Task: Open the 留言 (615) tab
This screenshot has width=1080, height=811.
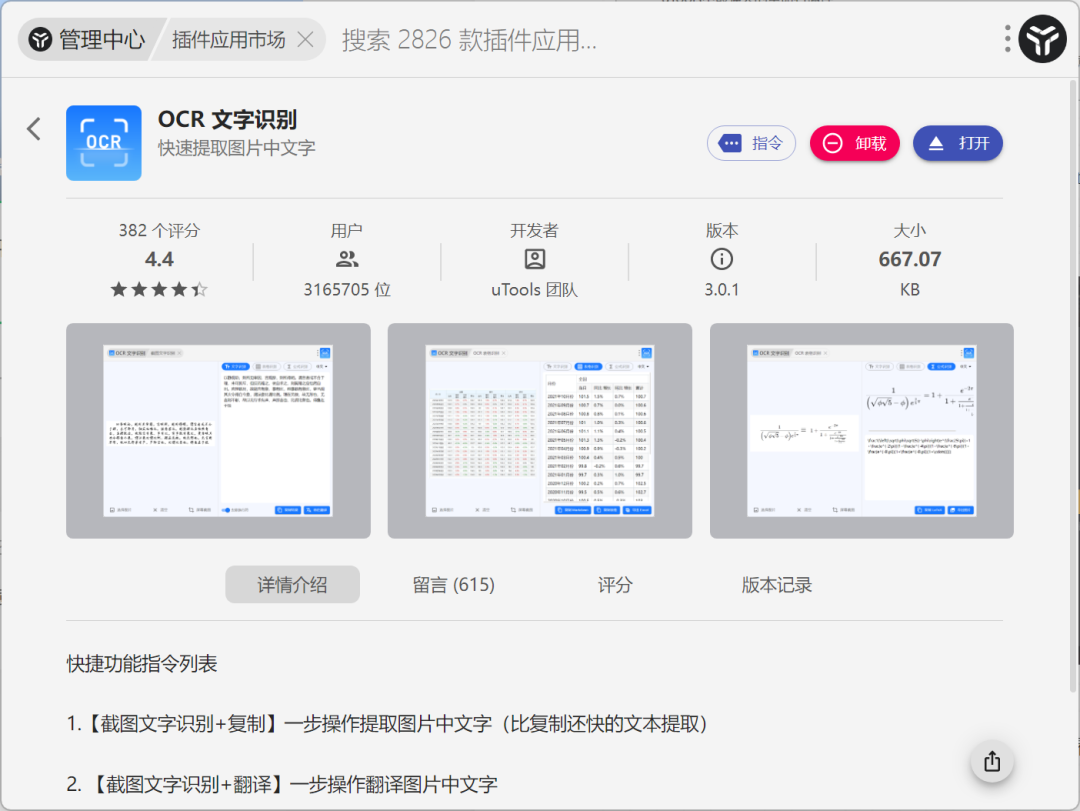Action: coord(453,584)
